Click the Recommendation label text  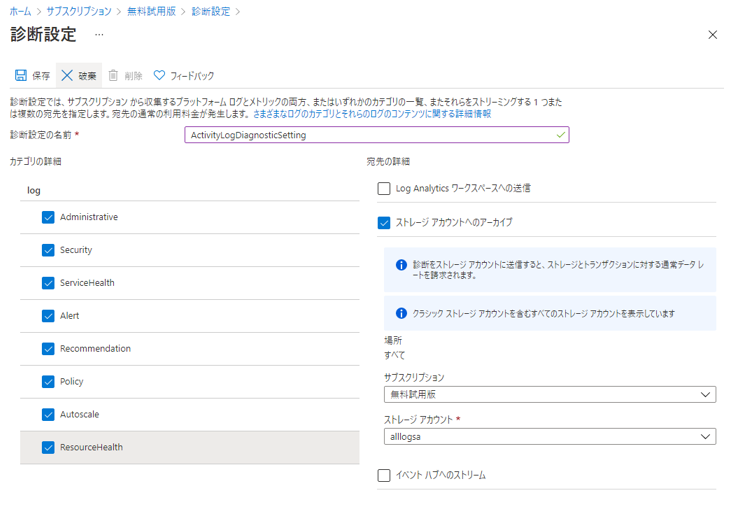[95, 349]
